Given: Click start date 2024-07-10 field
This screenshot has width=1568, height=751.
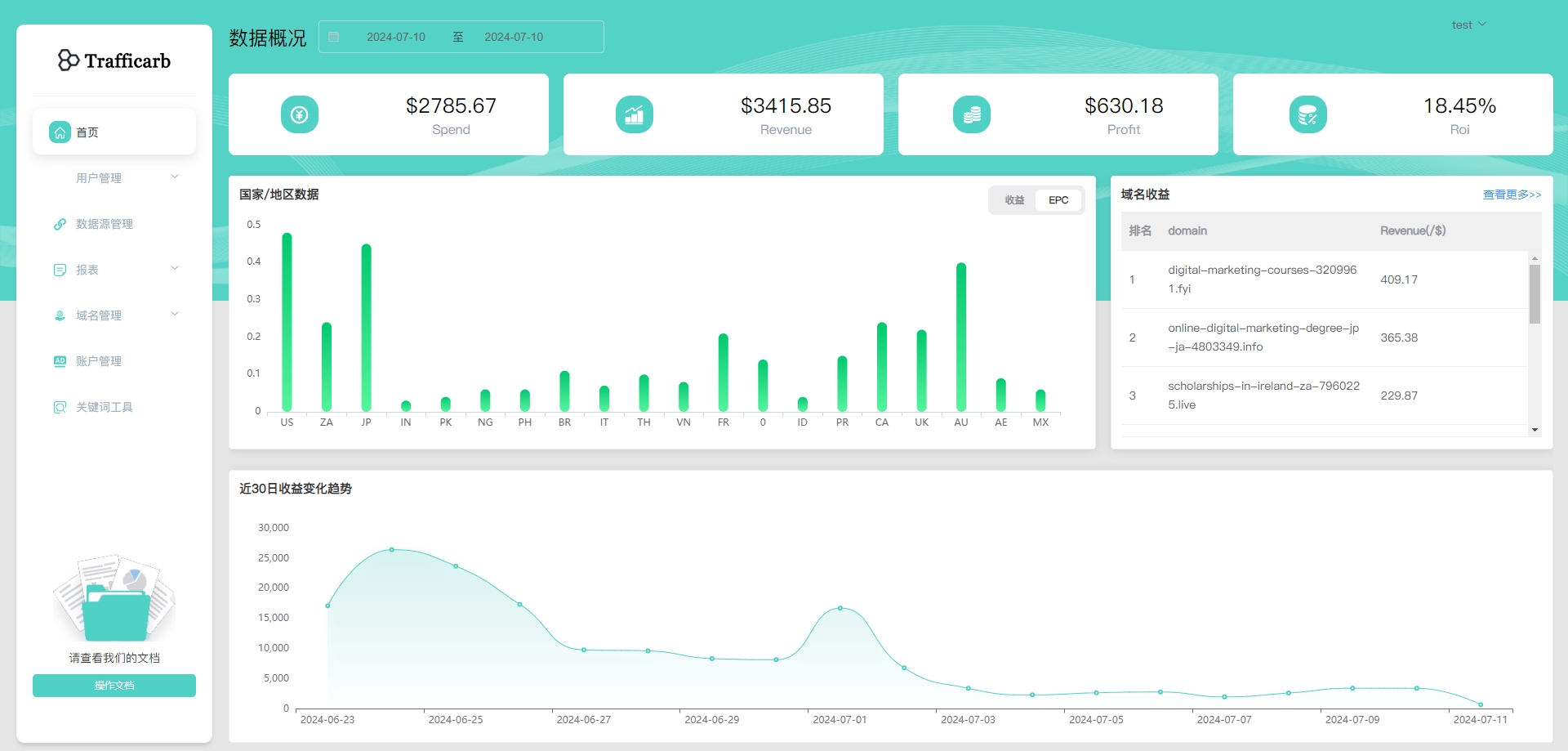Looking at the screenshot, I should (x=396, y=37).
